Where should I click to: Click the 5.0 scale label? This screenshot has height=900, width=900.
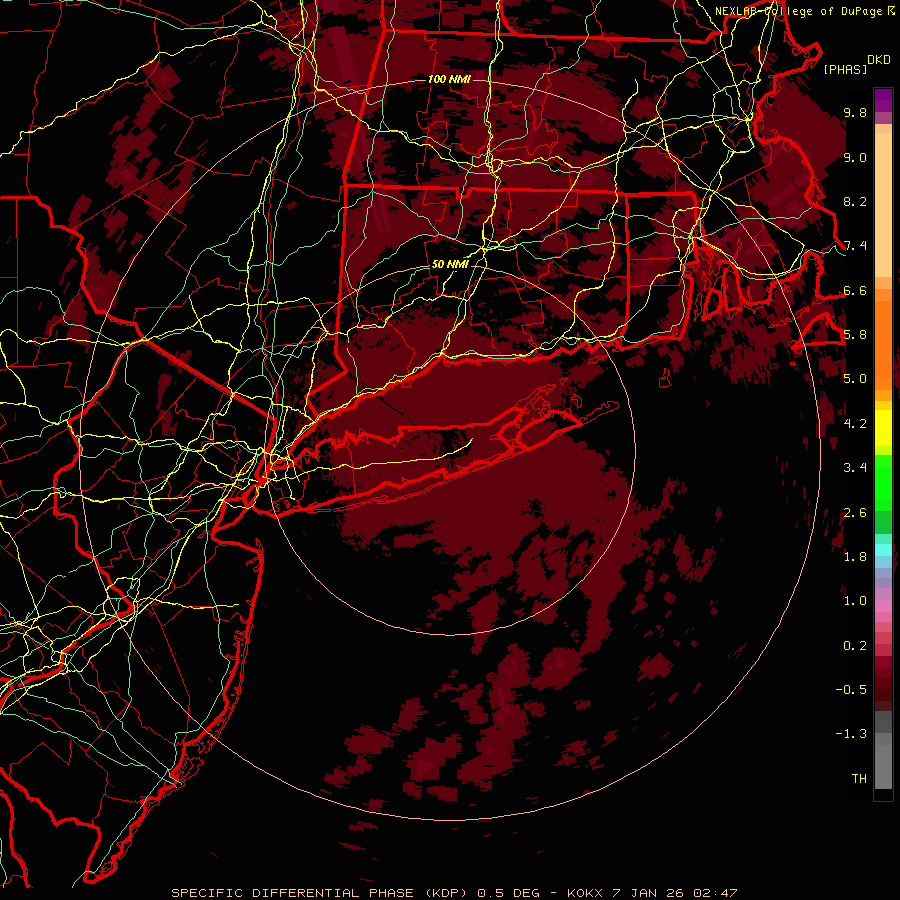tap(855, 379)
